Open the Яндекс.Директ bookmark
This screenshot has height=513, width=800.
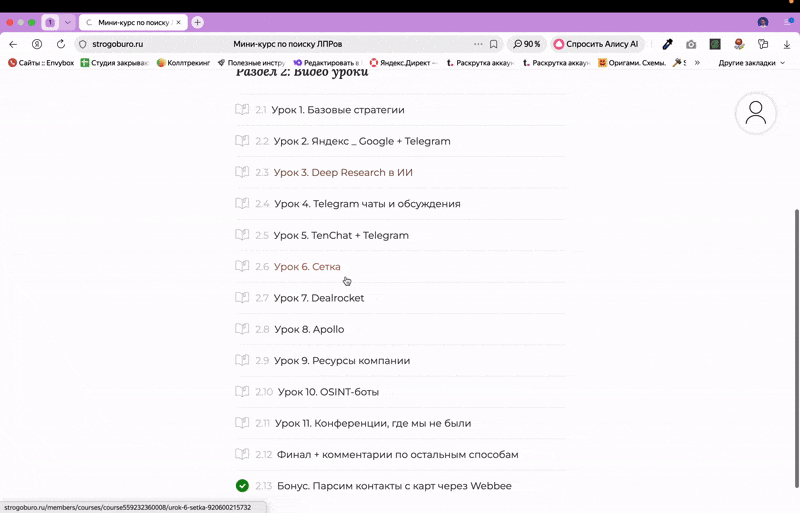tap(404, 63)
